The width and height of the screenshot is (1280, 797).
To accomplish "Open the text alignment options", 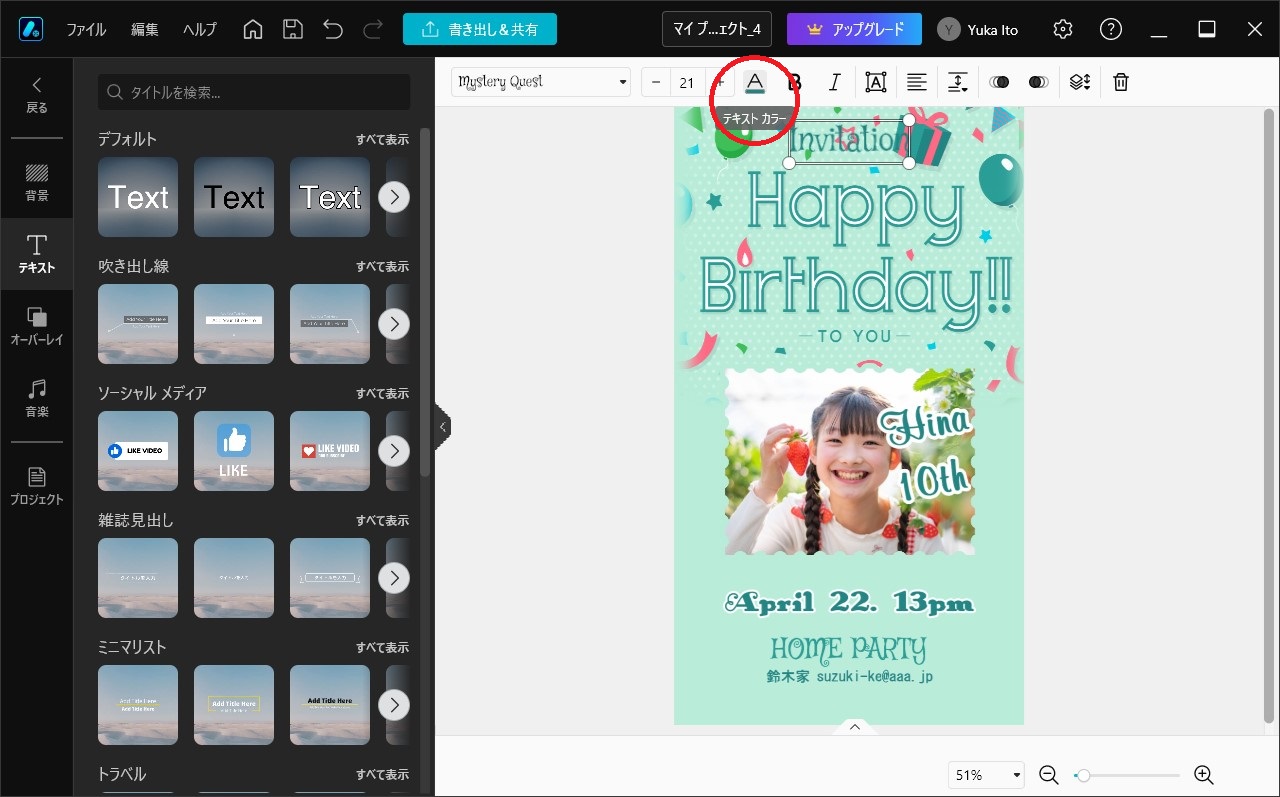I will coord(917,82).
